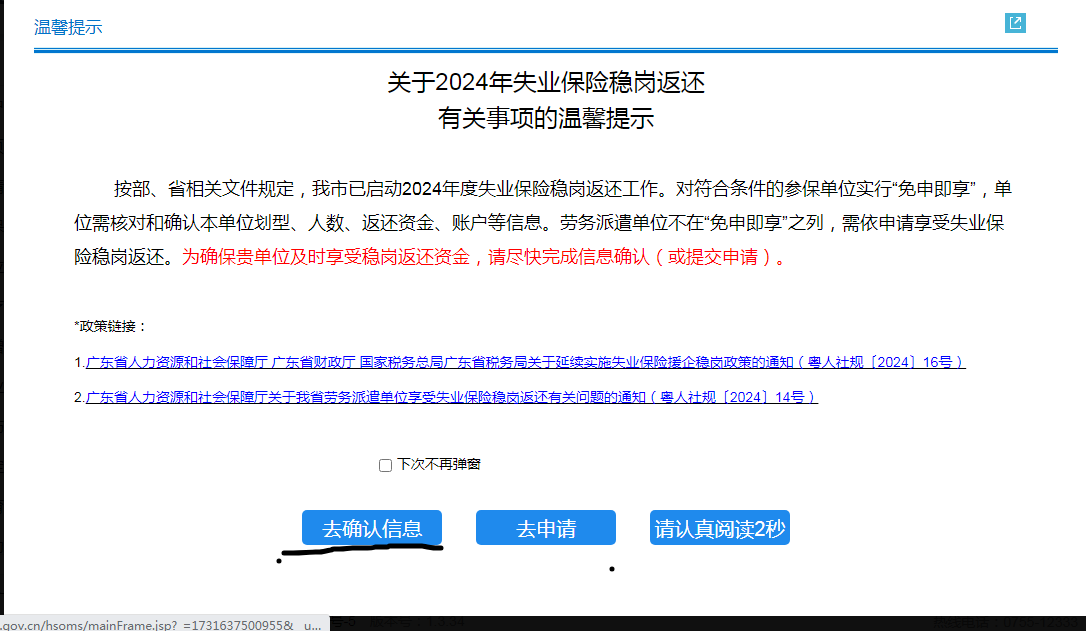Click the black dot below 去申请 button
1086x631 pixels.
(x=611, y=569)
